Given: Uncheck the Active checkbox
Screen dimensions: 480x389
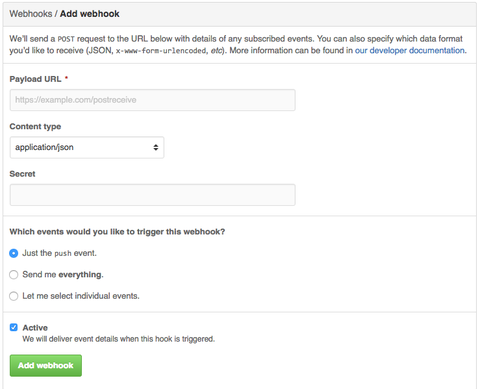Looking at the screenshot, I should pos(14,327).
